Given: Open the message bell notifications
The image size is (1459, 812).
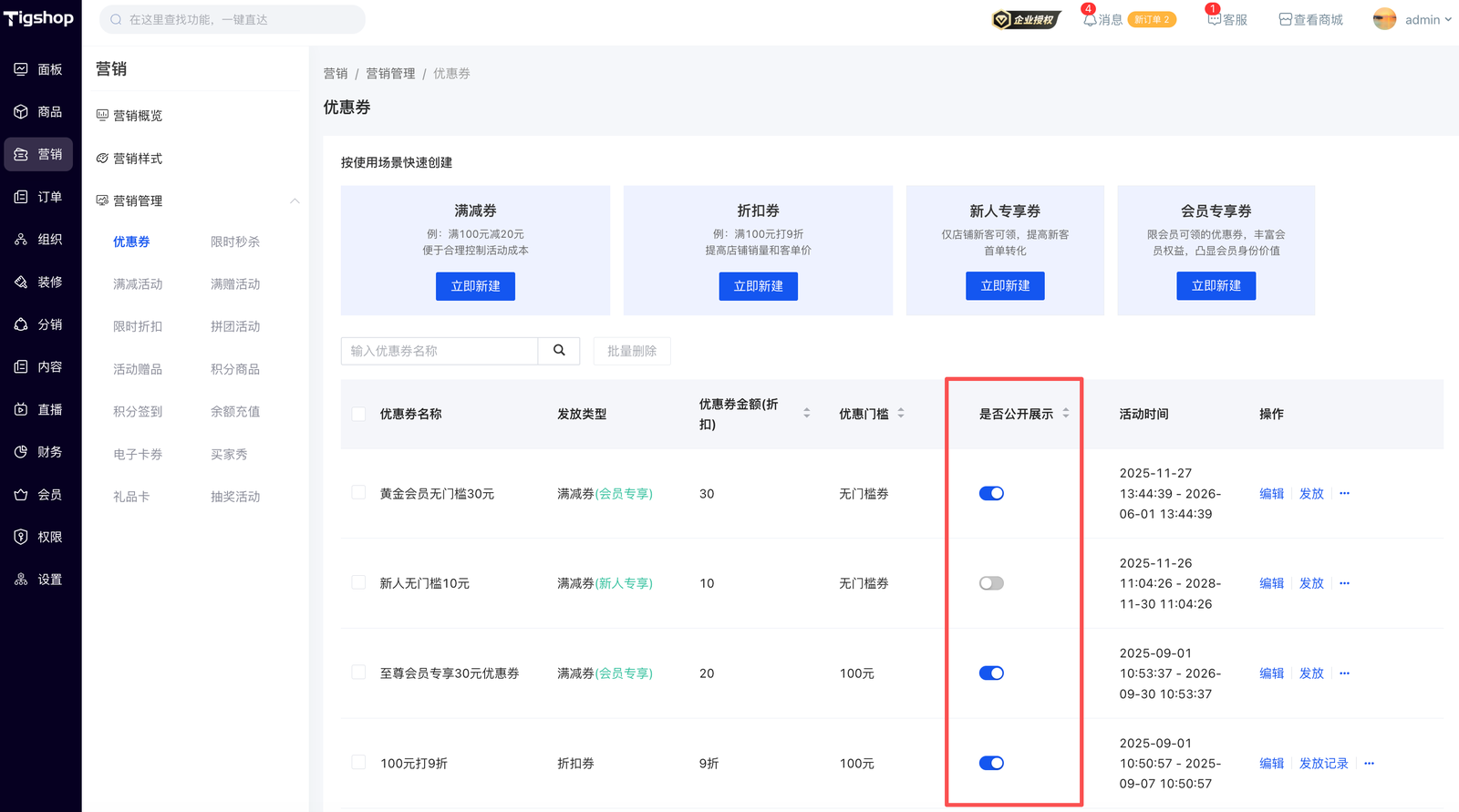Looking at the screenshot, I should pyautogui.click(x=1089, y=19).
